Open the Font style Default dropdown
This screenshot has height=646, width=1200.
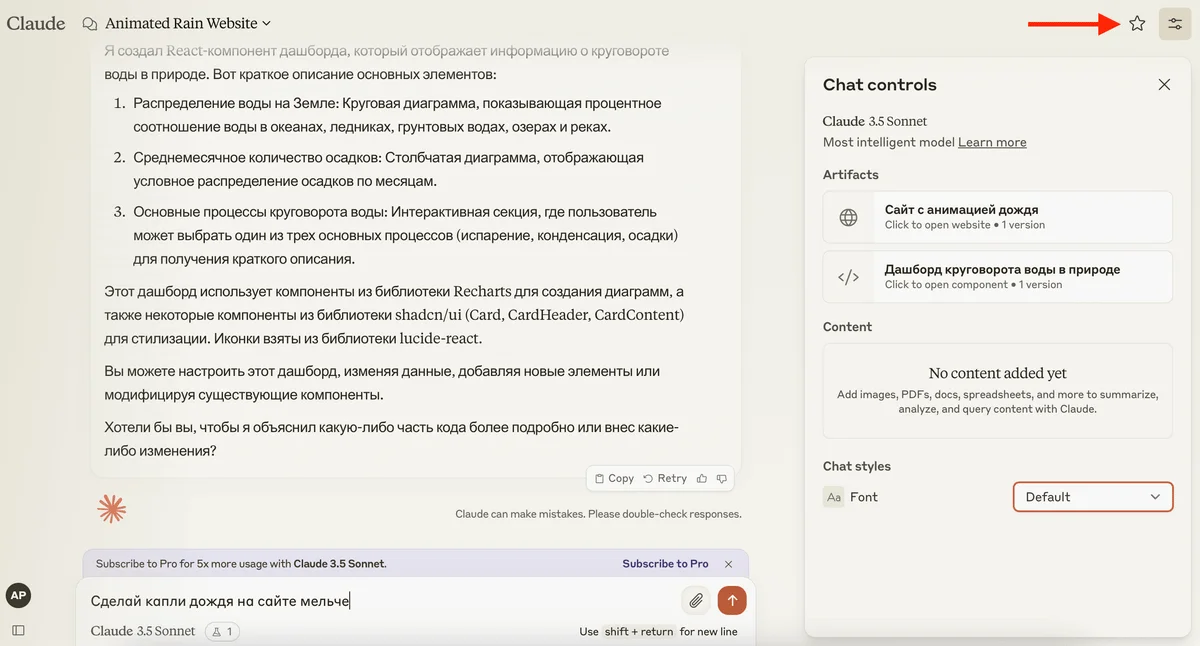(x=1092, y=497)
